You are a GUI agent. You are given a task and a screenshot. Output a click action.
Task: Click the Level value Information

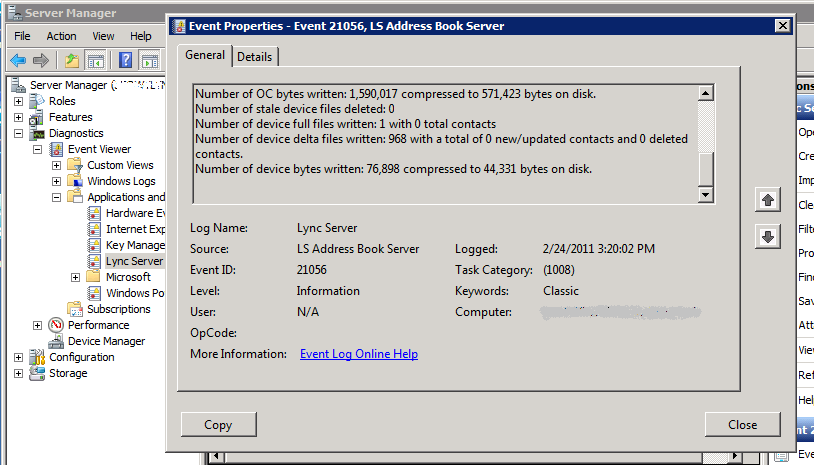(328, 291)
